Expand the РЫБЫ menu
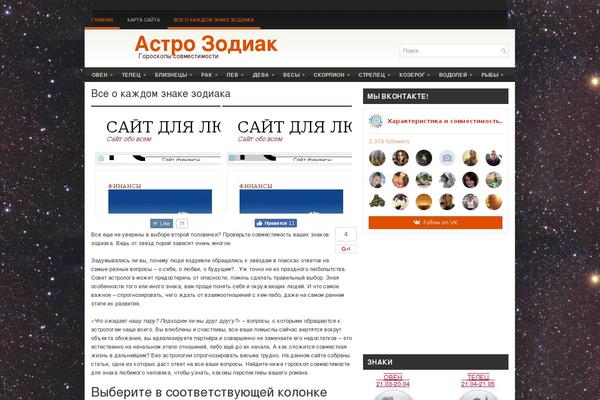Viewport: 600px width, 400px height. click(492, 75)
